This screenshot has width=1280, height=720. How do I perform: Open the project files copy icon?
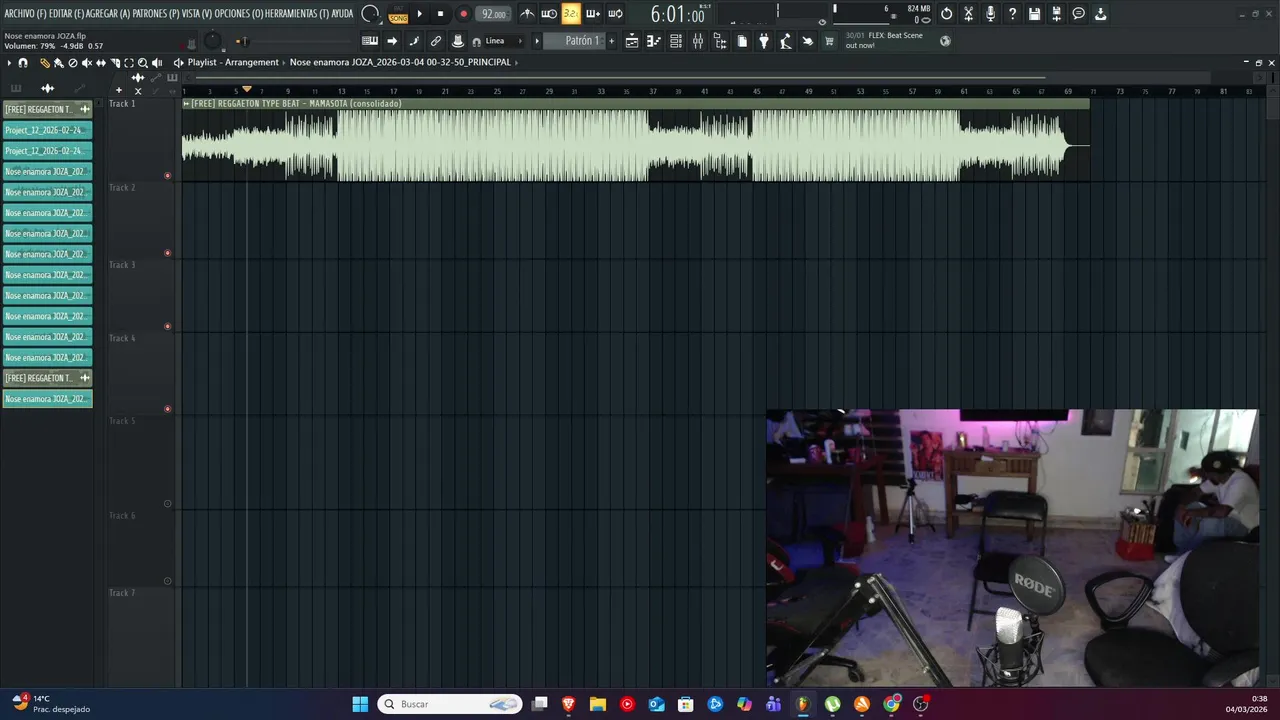click(742, 41)
